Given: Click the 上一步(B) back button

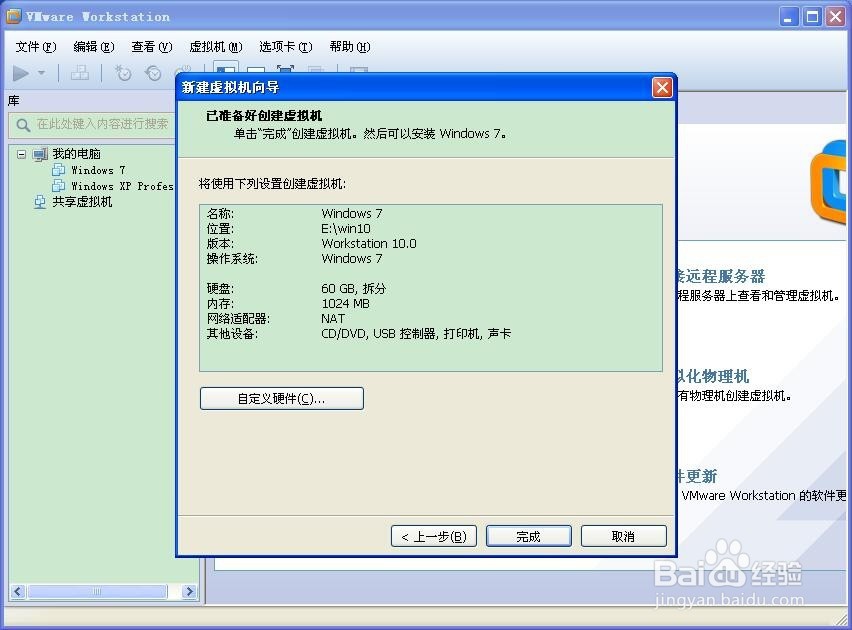Looking at the screenshot, I should coord(434,537).
